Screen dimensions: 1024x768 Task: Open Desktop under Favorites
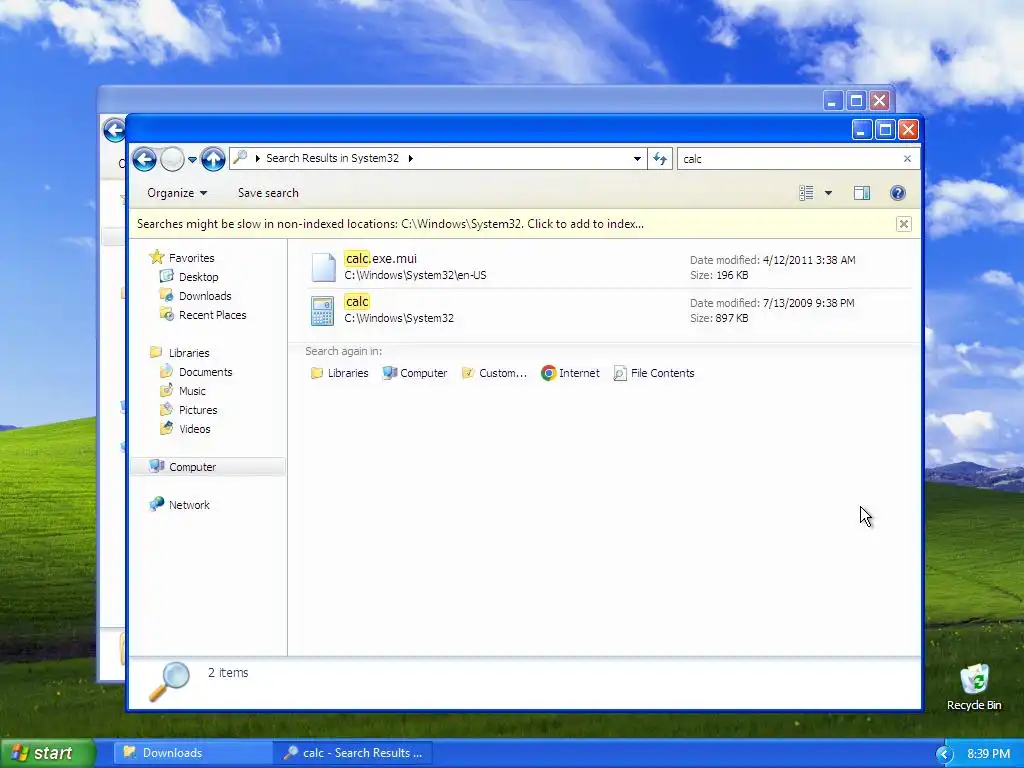pyautogui.click(x=199, y=277)
